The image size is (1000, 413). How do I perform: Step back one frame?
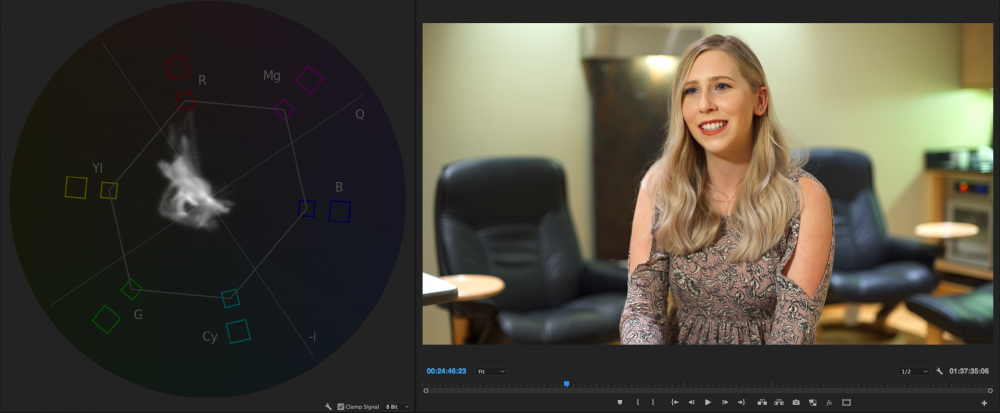pyautogui.click(x=691, y=402)
